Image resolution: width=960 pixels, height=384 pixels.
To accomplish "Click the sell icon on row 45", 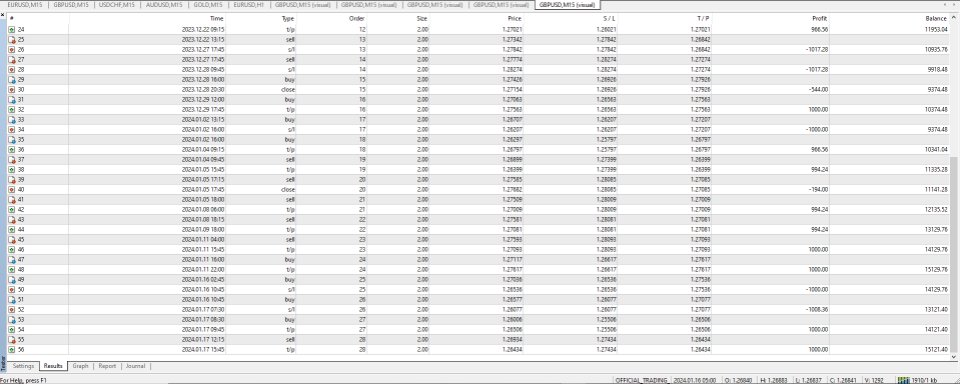I will point(12,239).
